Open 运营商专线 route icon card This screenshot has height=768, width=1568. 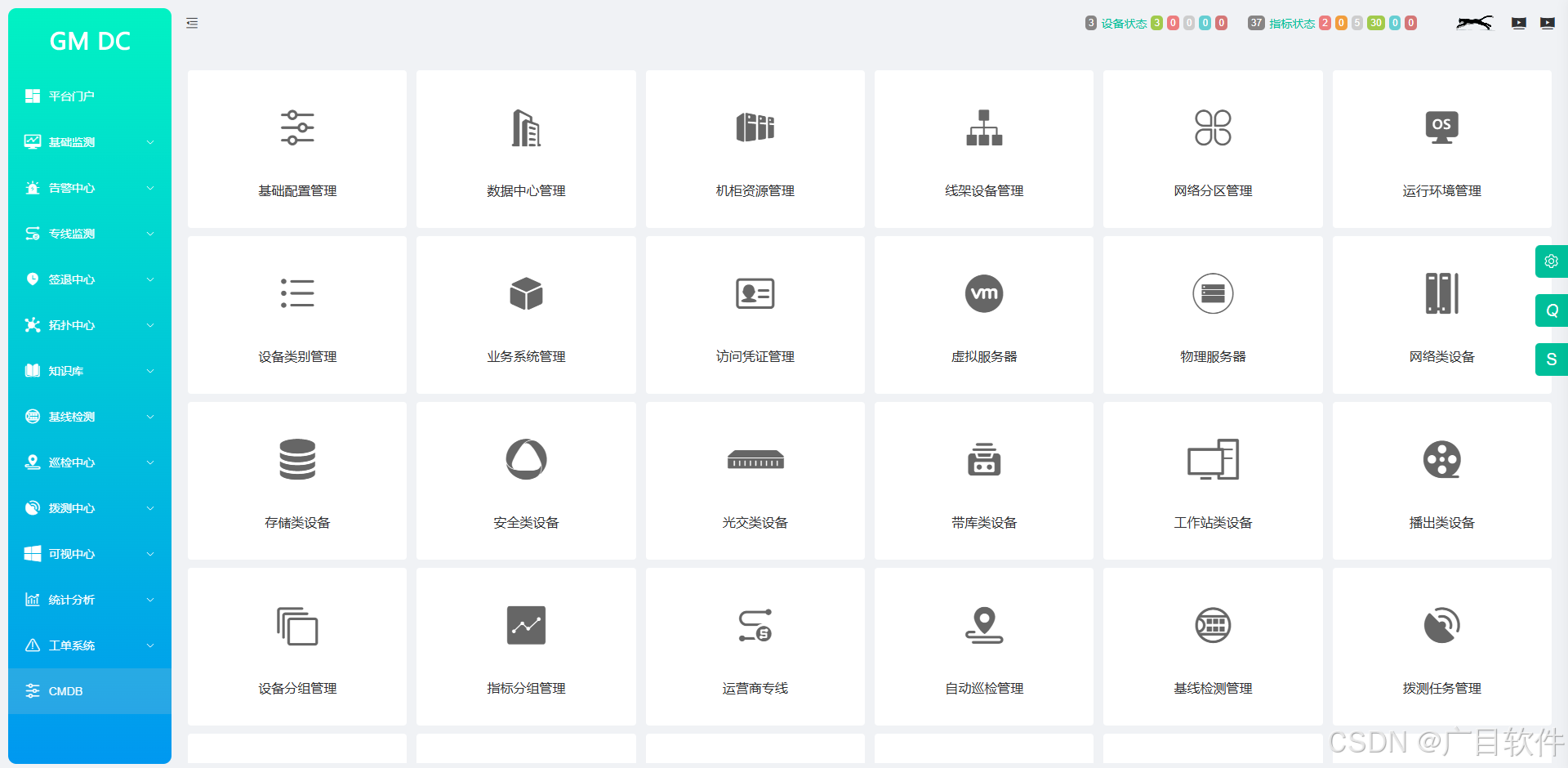coord(755,646)
